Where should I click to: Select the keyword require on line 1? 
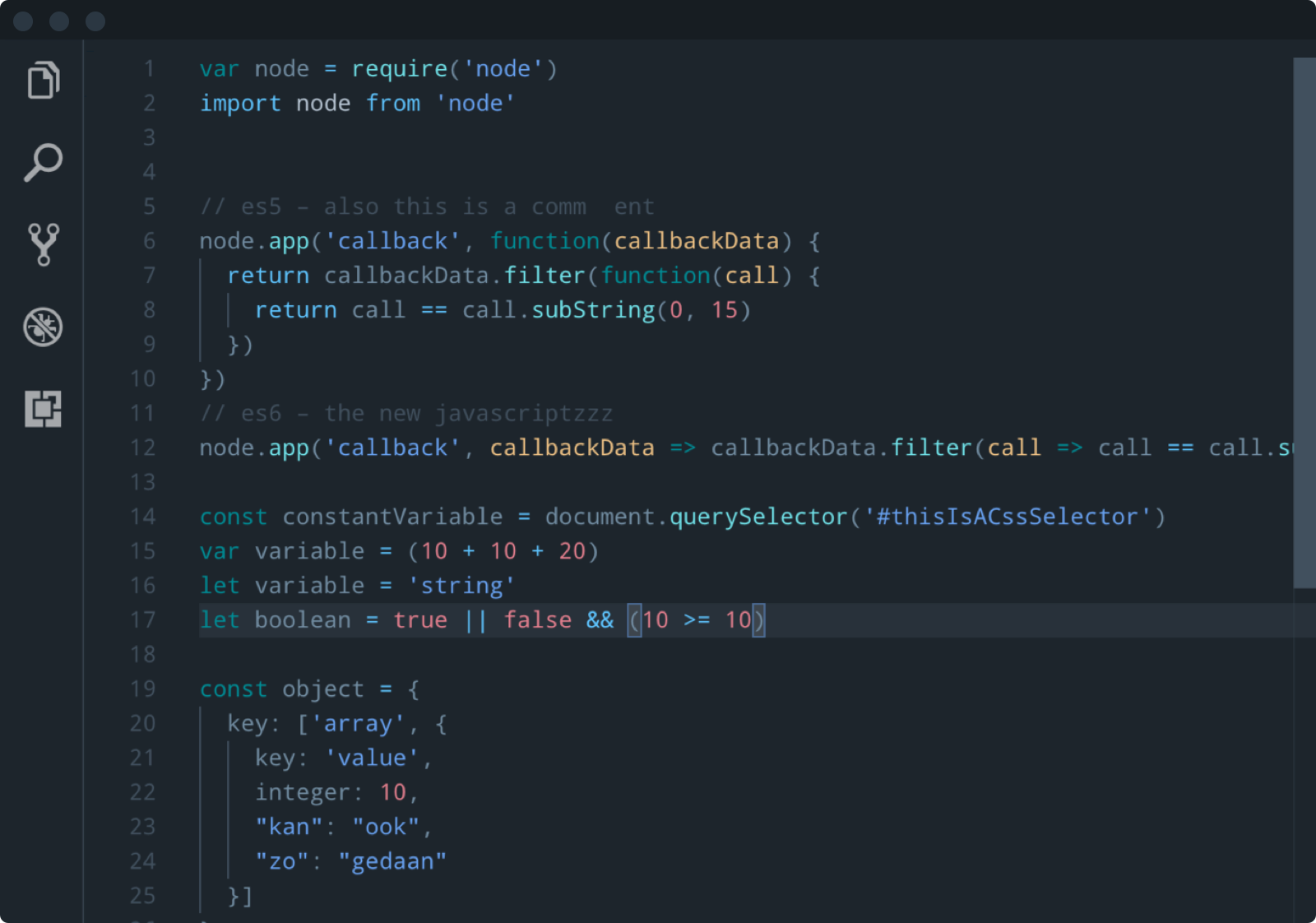tap(401, 68)
